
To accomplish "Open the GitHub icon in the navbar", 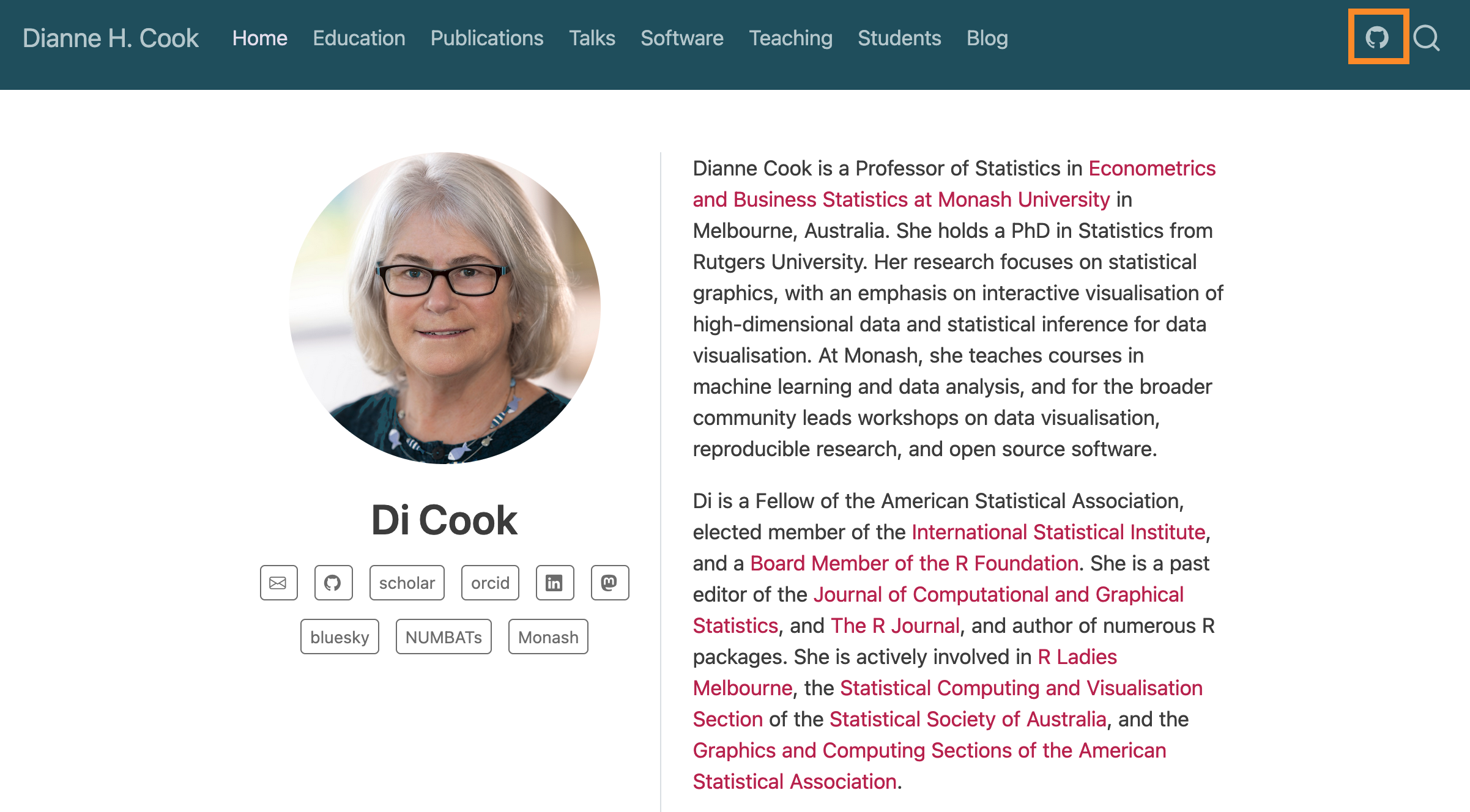I will (1377, 38).
